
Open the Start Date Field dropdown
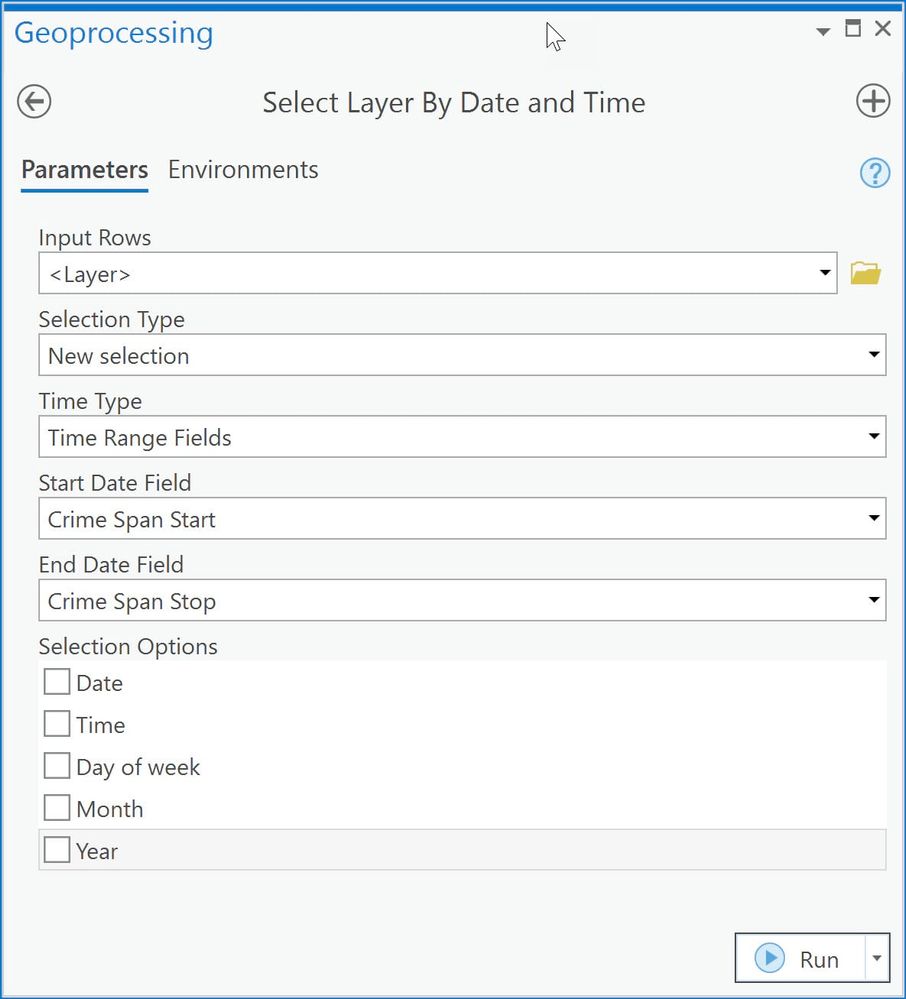pyautogui.click(x=873, y=519)
